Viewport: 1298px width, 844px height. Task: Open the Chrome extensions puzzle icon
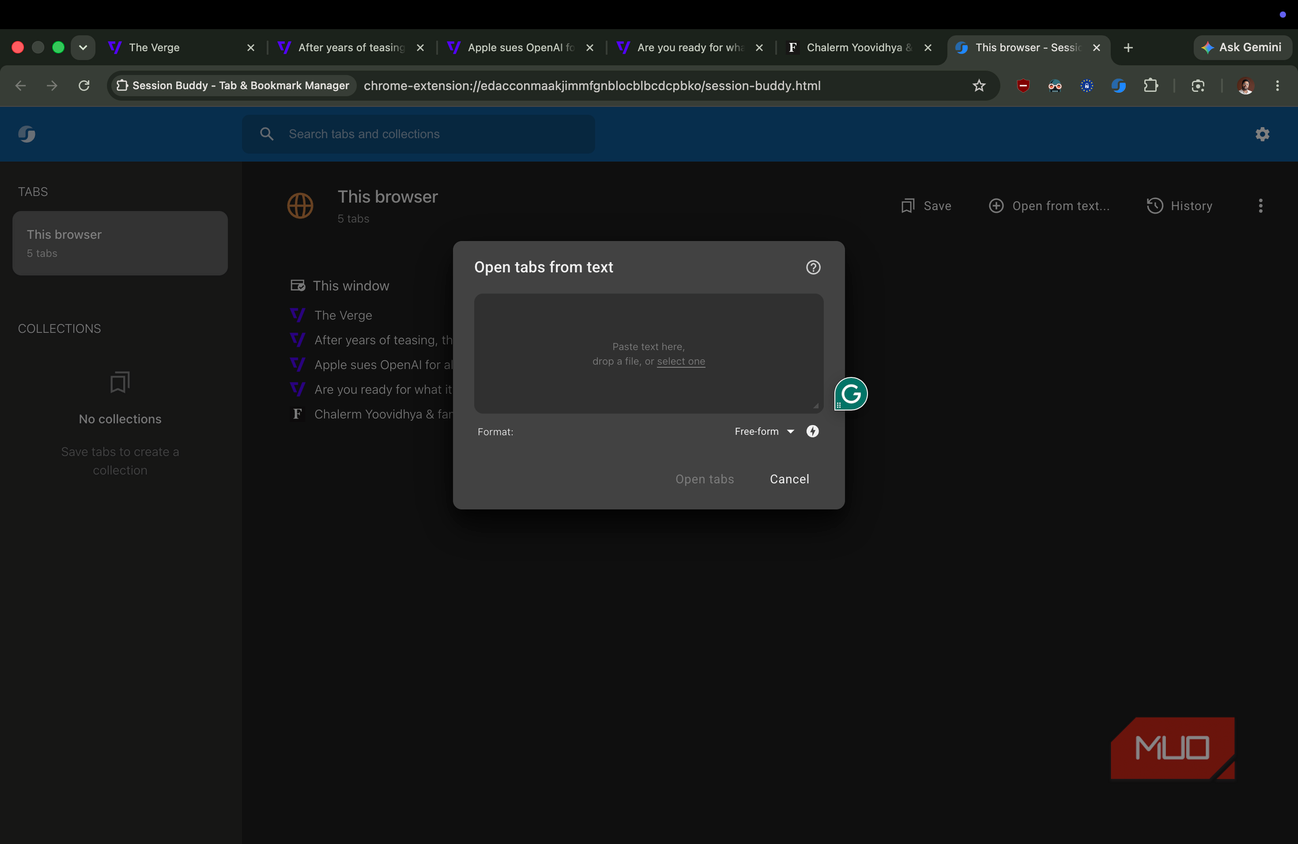pos(1151,86)
